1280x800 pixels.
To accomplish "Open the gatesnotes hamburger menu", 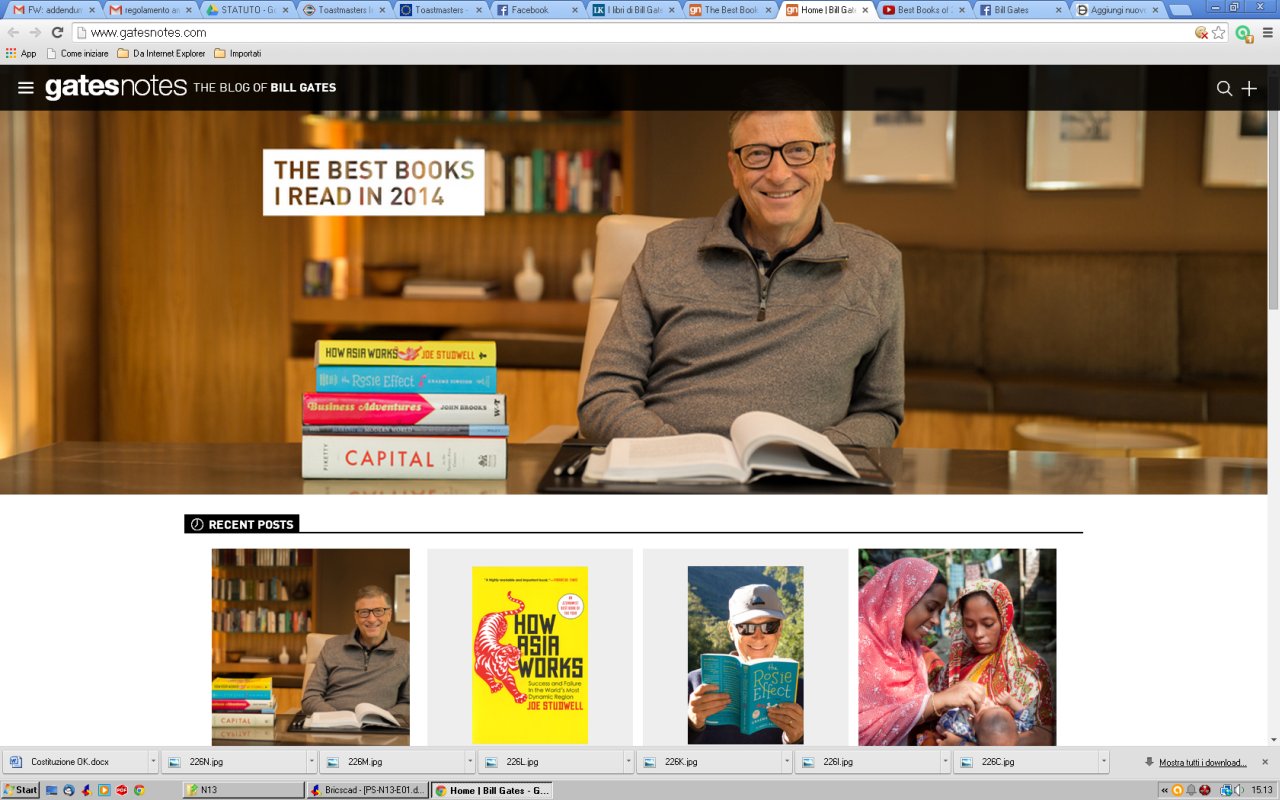I will coord(26,88).
